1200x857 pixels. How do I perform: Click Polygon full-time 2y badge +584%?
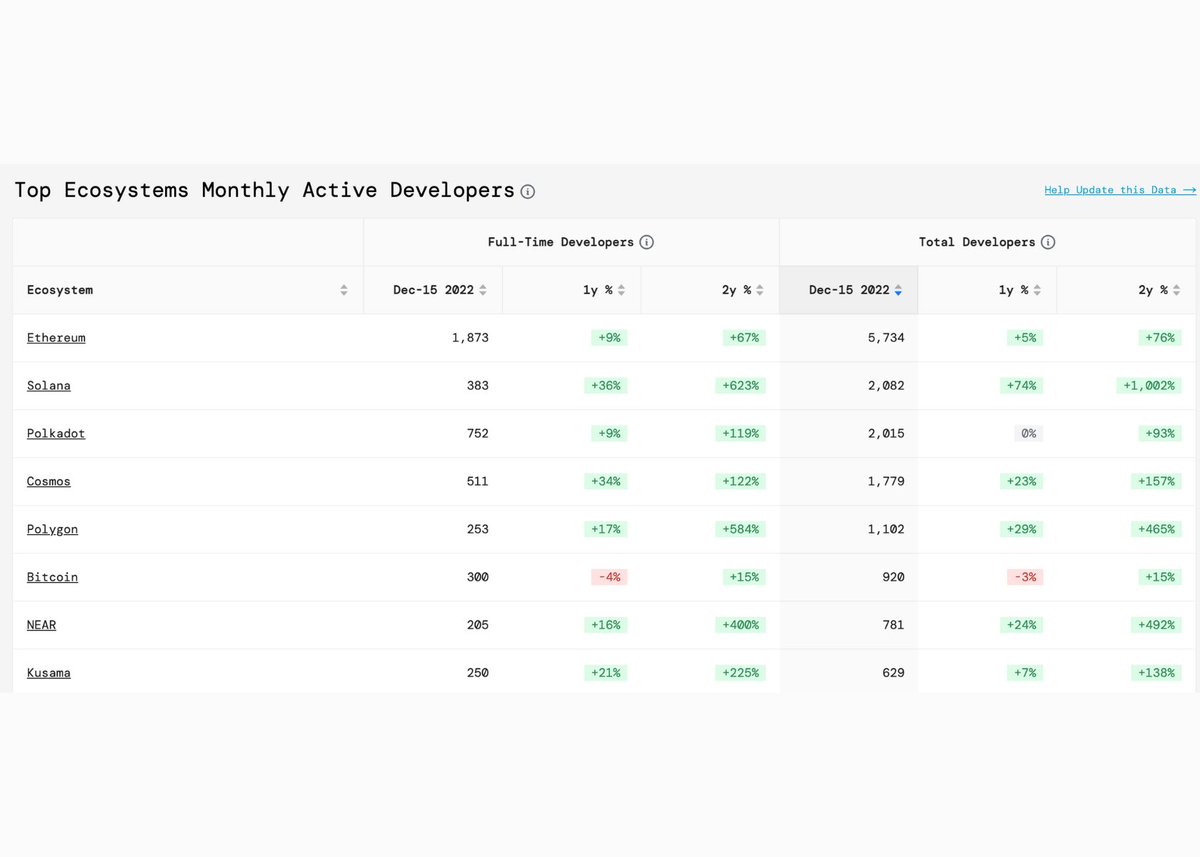point(740,530)
